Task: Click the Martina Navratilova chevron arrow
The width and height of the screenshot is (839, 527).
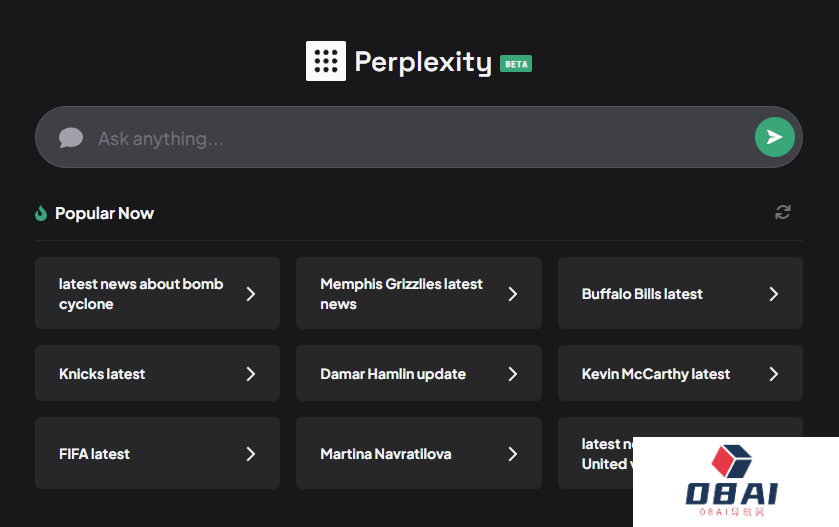Action: 513,454
